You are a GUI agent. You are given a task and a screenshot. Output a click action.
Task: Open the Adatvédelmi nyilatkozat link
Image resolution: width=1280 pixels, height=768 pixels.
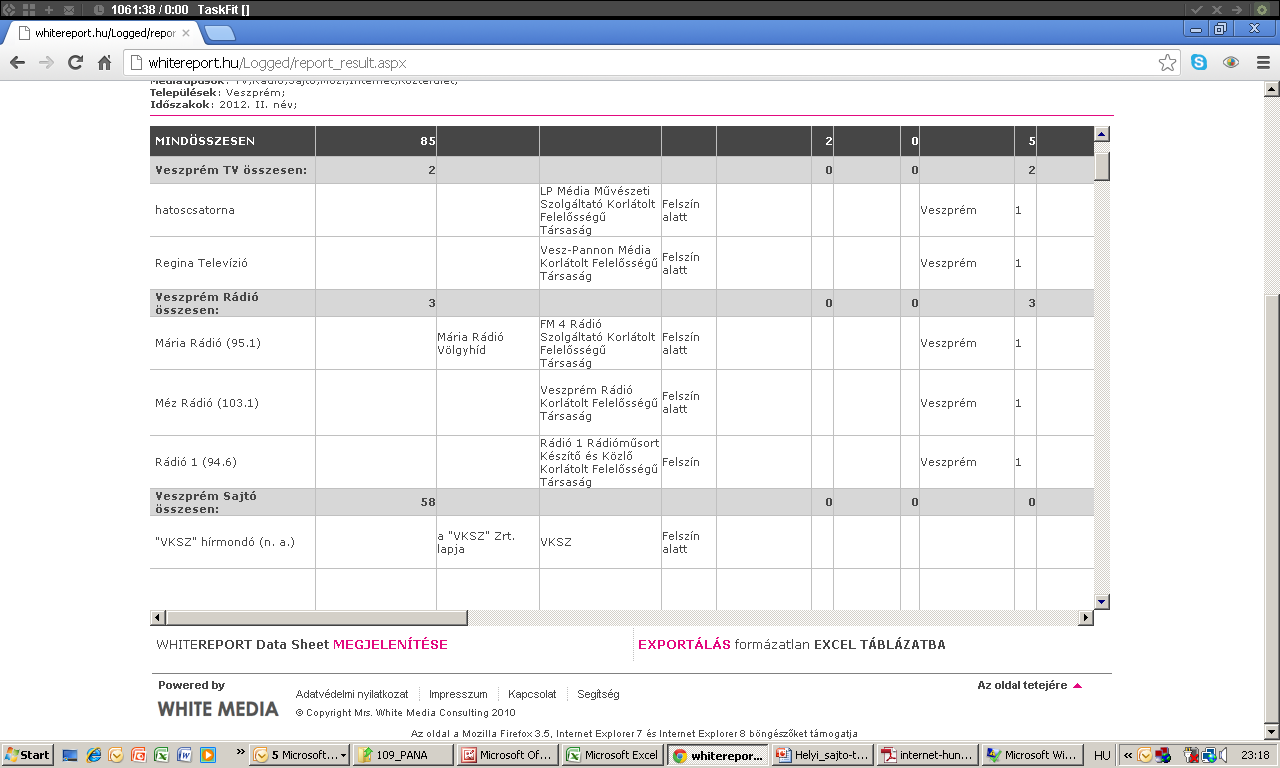(352, 694)
